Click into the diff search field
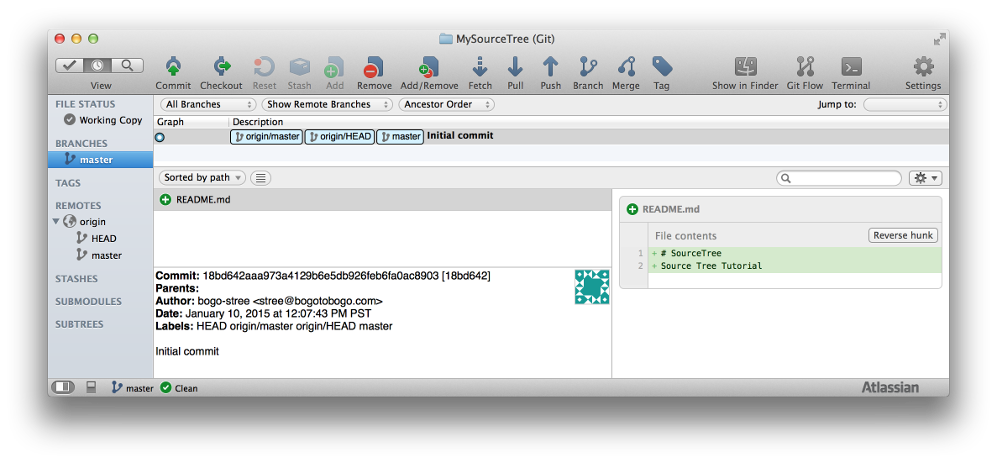Viewport: 997px width, 463px height. point(839,178)
